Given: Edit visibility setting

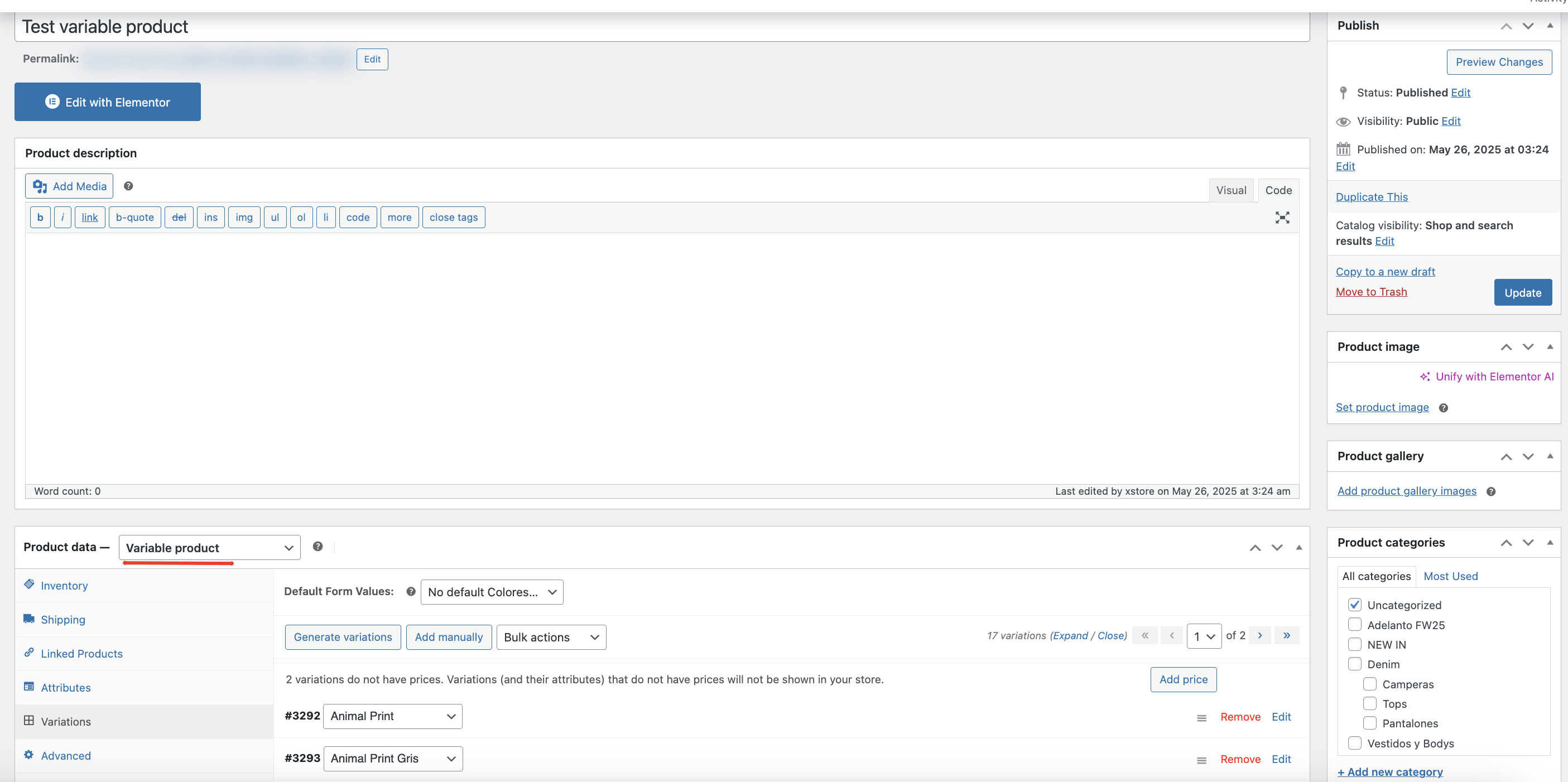Looking at the screenshot, I should (1450, 121).
